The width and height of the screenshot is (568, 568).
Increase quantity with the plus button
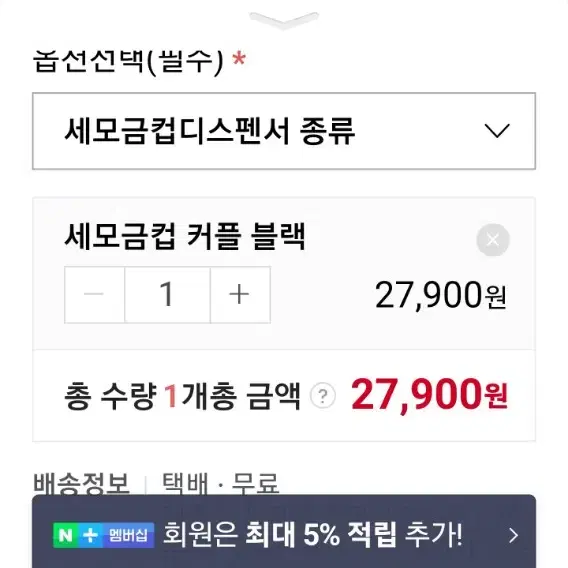point(240,295)
